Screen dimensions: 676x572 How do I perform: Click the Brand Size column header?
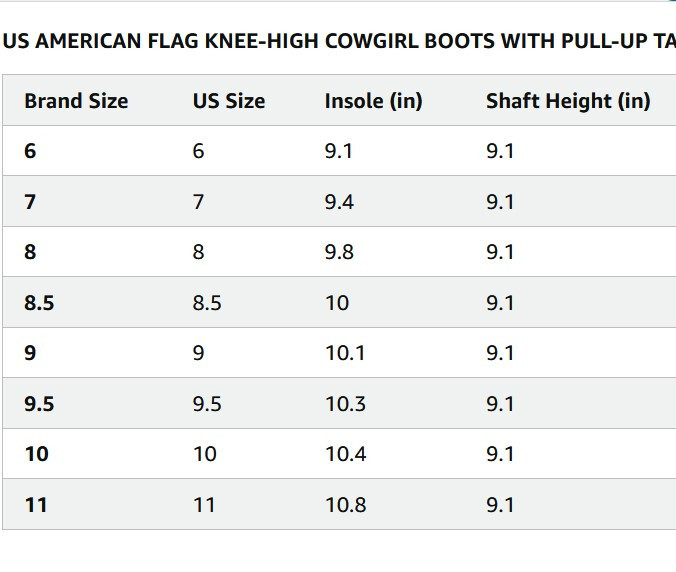(76, 101)
